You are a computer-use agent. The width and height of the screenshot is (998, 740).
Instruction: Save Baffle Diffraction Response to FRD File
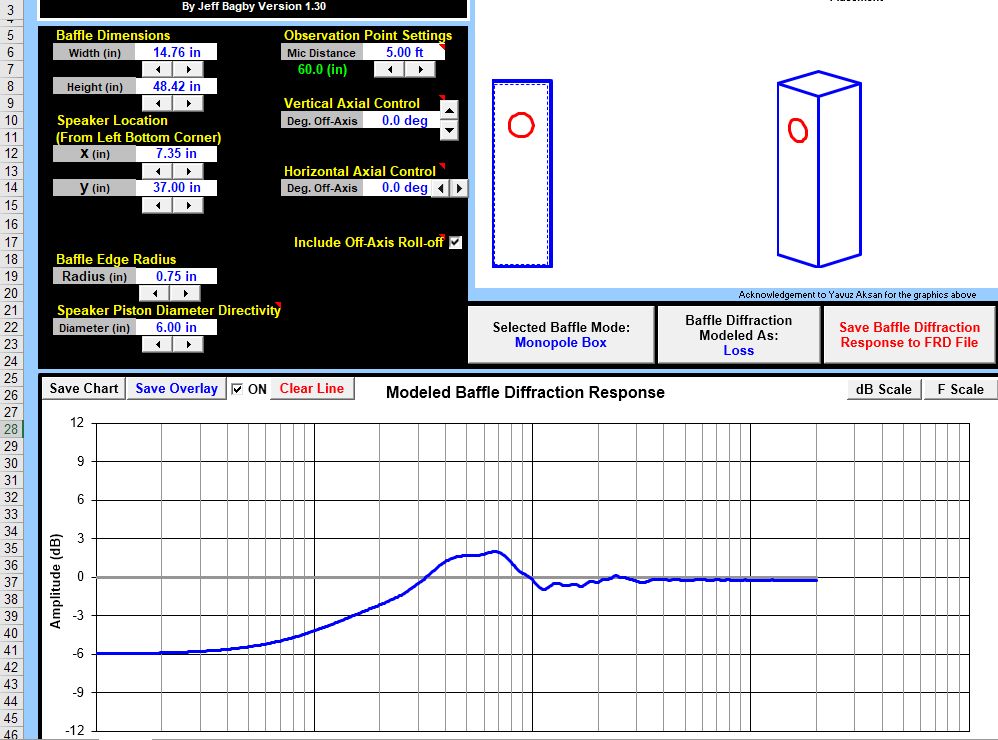coord(910,335)
